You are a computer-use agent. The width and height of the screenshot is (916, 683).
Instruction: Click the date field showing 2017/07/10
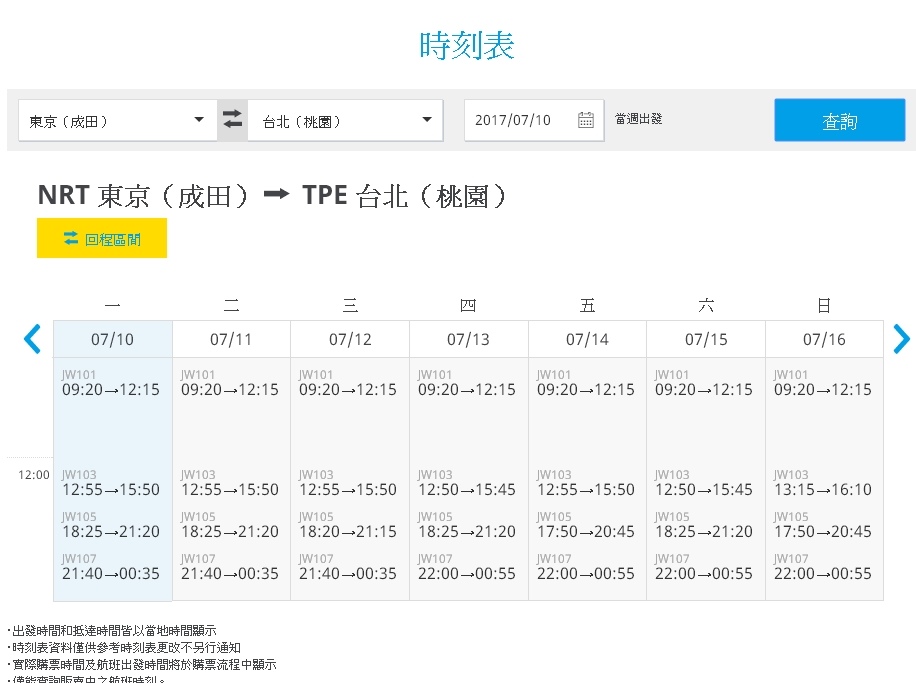pyautogui.click(x=534, y=120)
